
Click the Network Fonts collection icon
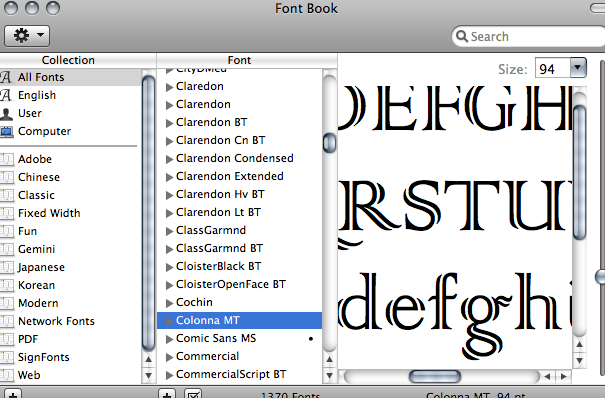[6, 321]
